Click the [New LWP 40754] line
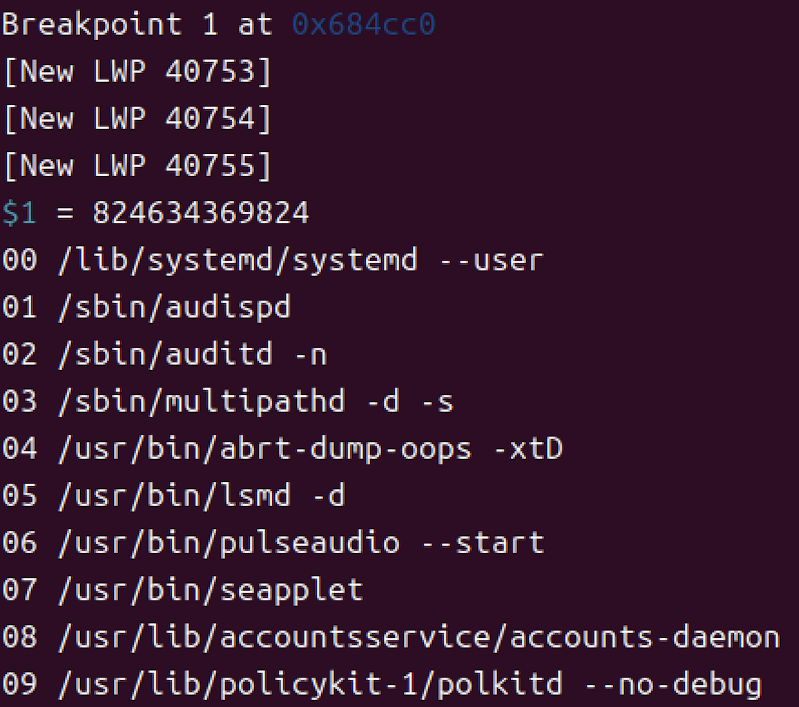Viewport: 799px width, 707px height. pyautogui.click(x=137, y=118)
